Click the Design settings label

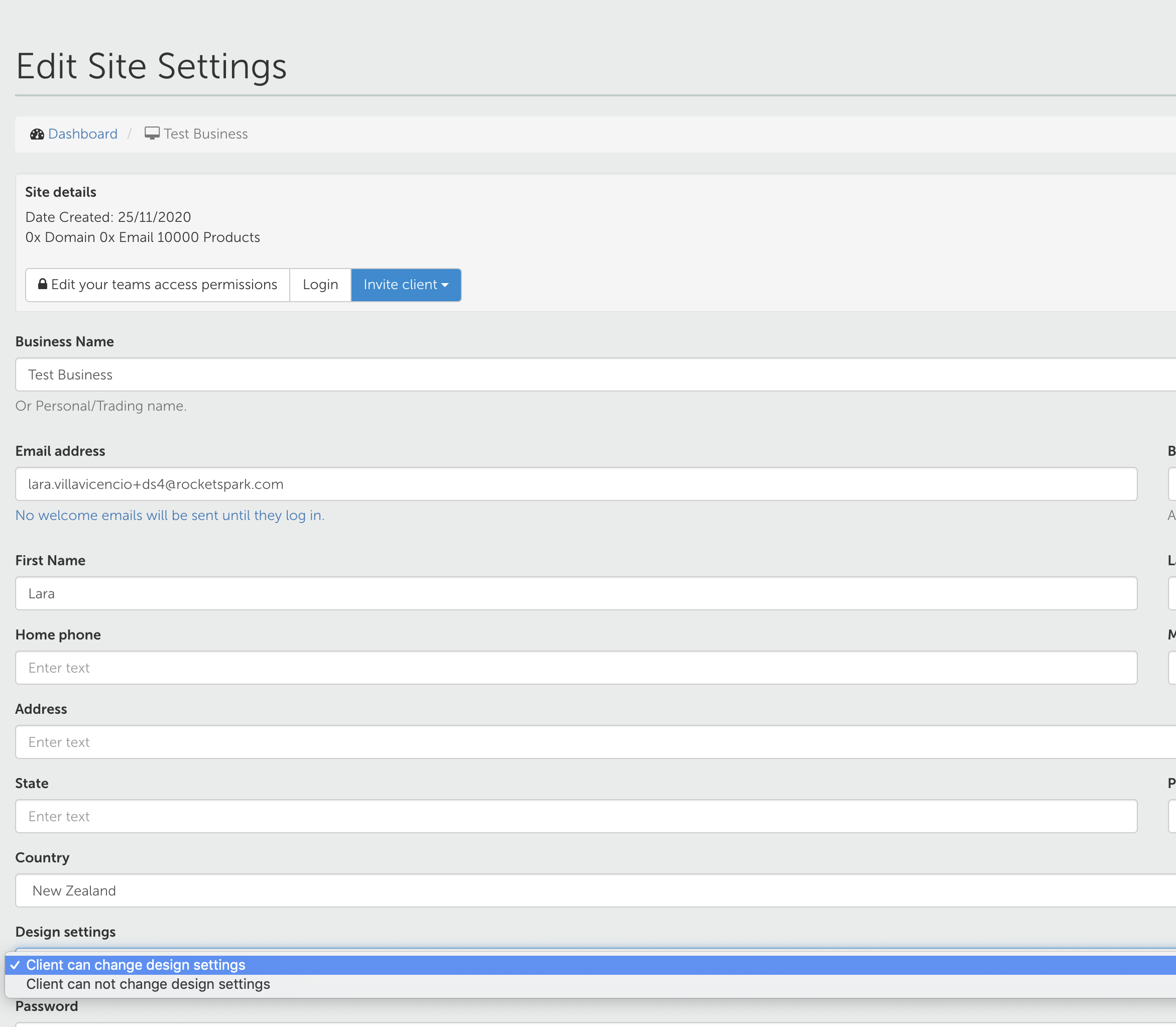(x=65, y=932)
